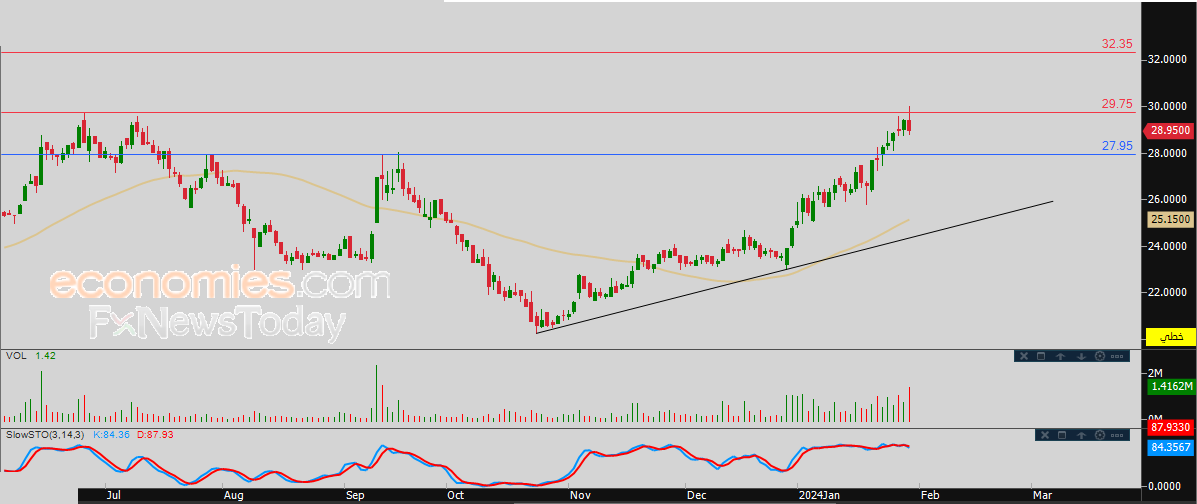Close the SlowSTO indicator panel
Screen dimensions: 1197x504
(x=1045, y=435)
